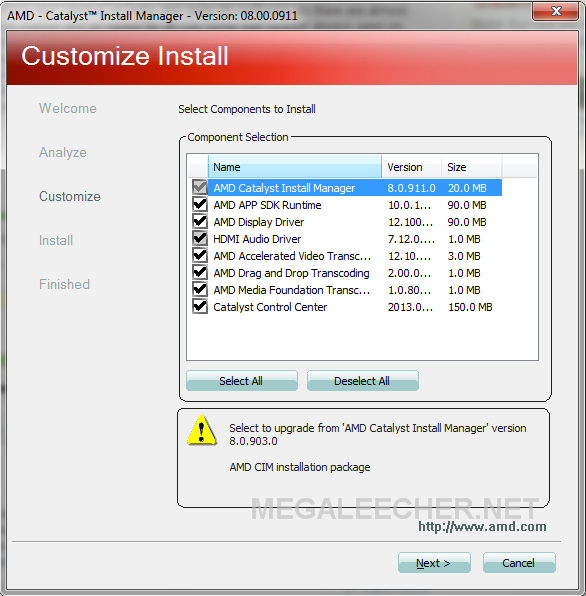
Task: Toggle the AMD Catalyst Install Manager checkbox
Action: pos(200,187)
